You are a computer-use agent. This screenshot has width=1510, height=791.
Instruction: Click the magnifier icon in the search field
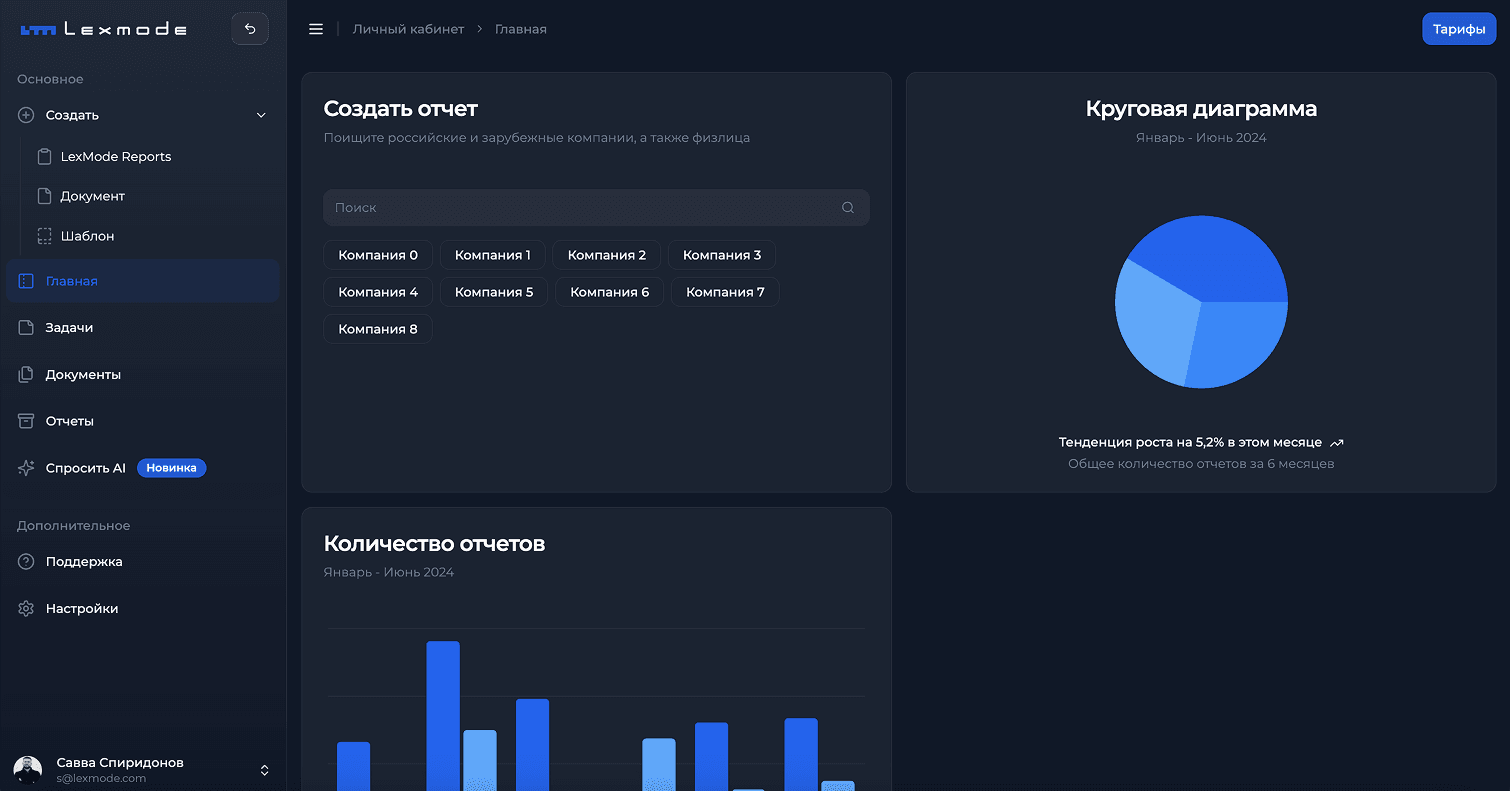pyautogui.click(x=848, y=208)
